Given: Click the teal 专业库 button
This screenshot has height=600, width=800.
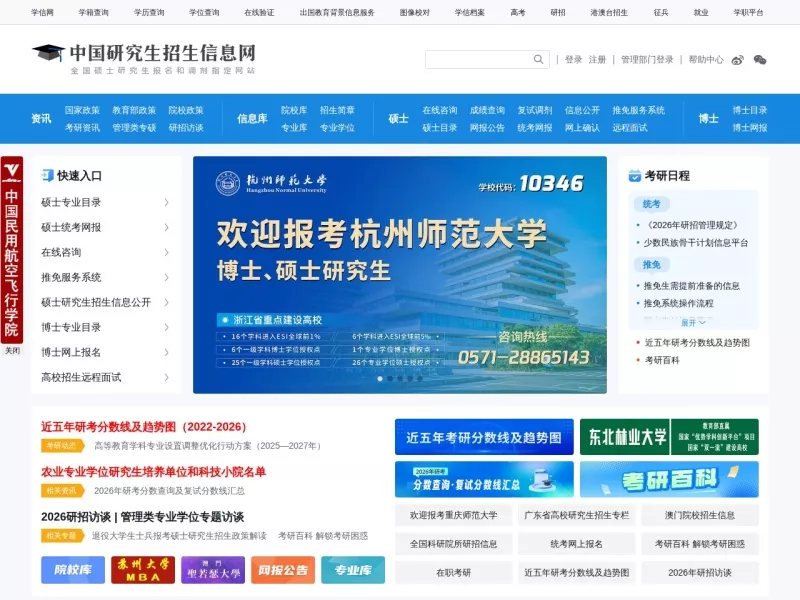Looking at the screenshot, I should pyautogui.click(x=353, y=570).
